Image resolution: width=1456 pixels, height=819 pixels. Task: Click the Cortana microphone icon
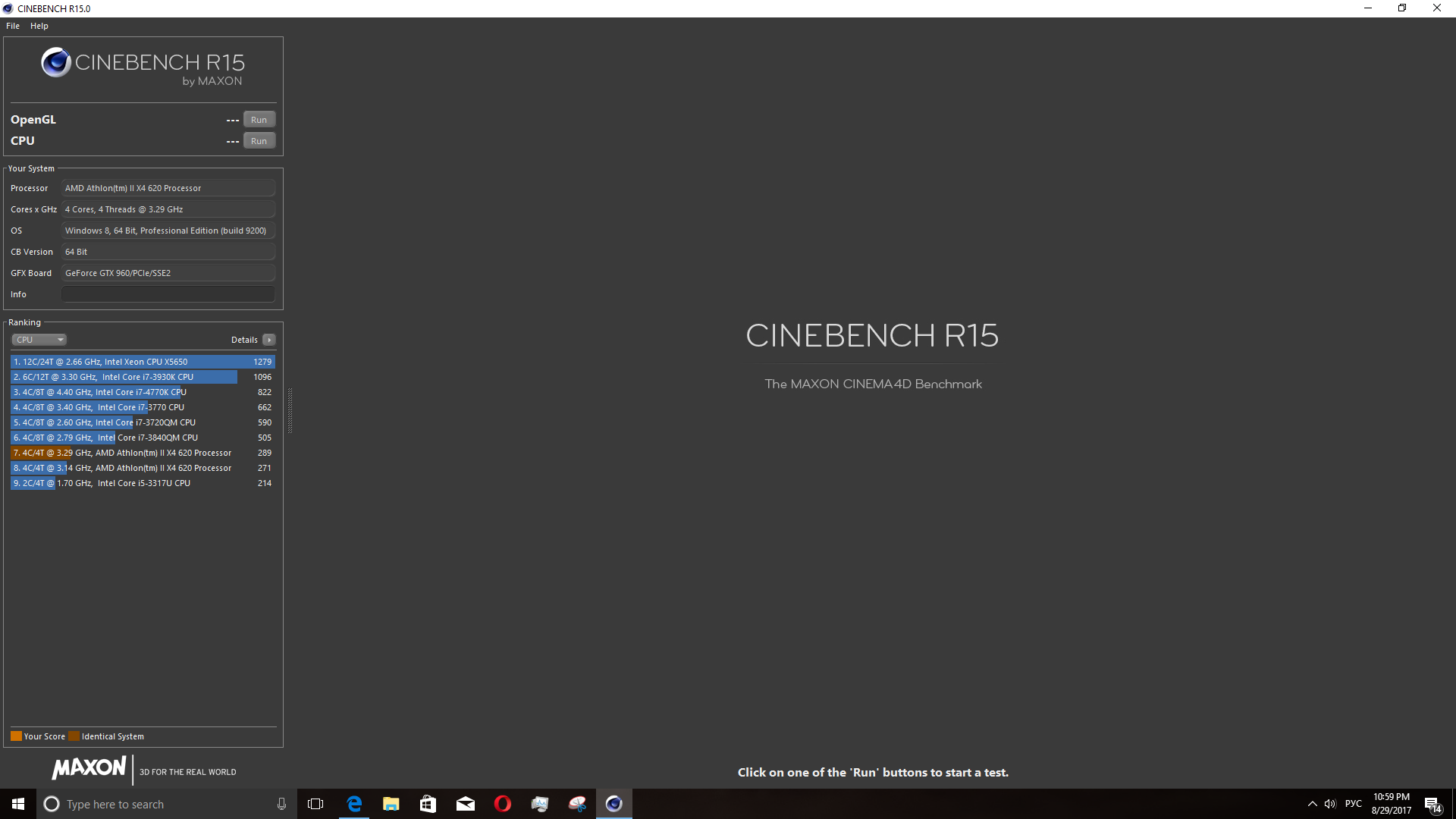281,804
